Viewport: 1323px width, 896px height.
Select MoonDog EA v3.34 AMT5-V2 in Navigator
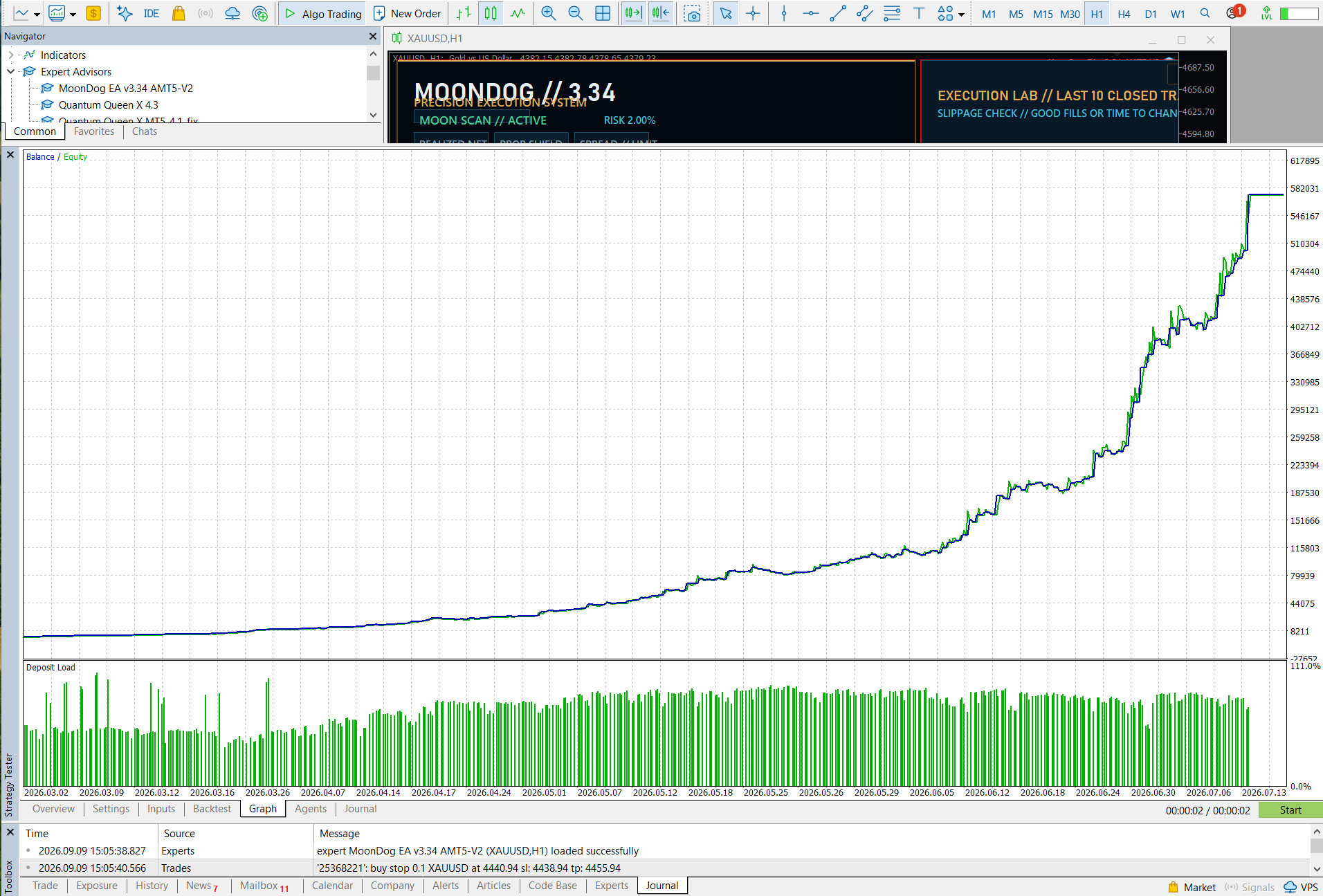pos(126,88)
